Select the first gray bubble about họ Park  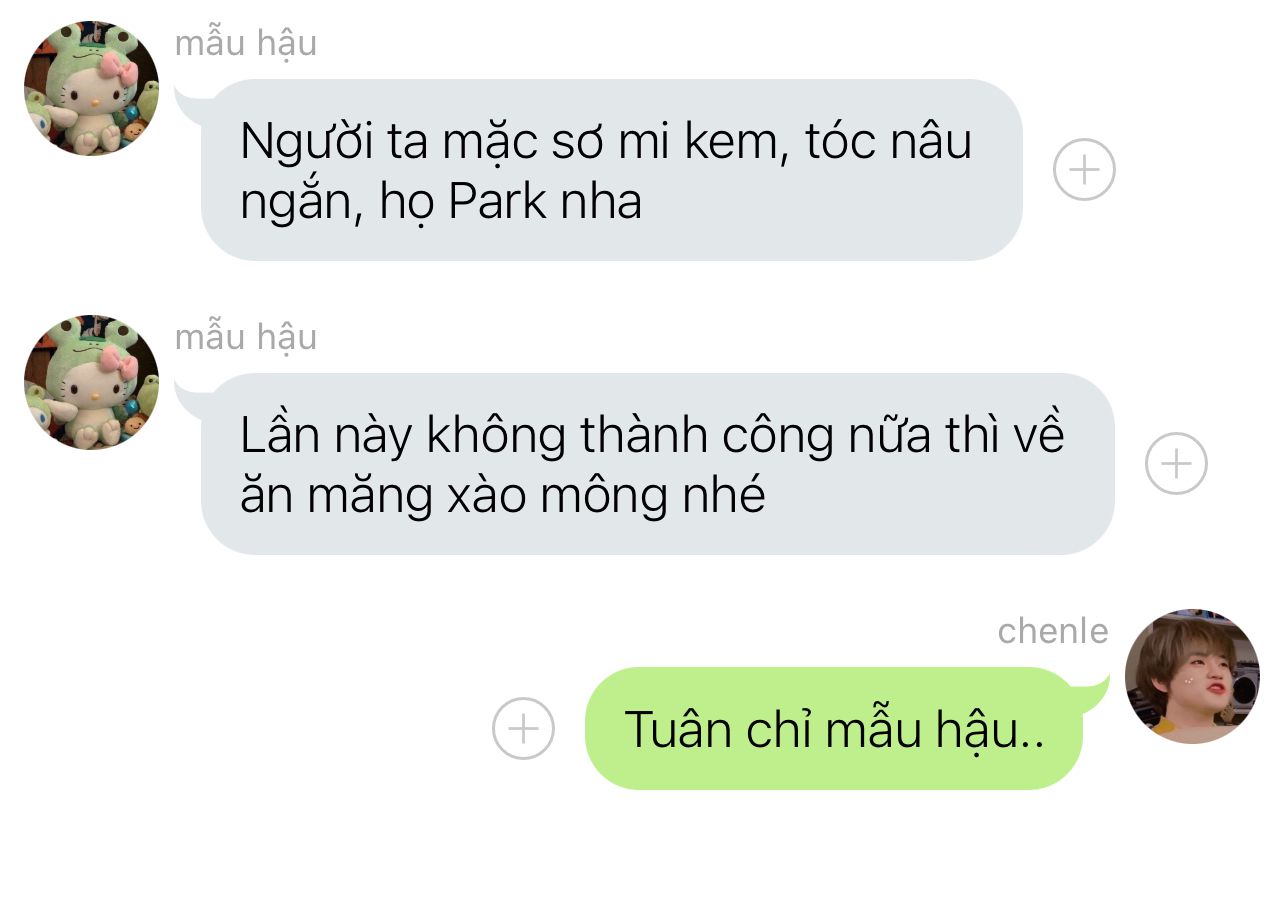click(611, 170)
